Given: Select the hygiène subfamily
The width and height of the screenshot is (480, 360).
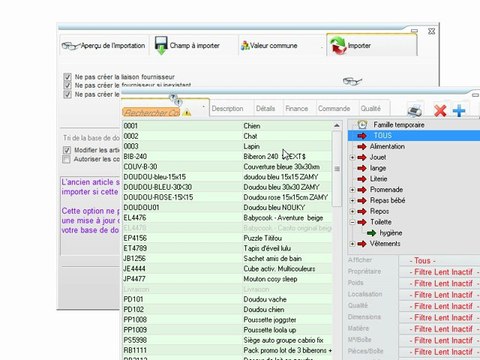Looking at the screenshot, I should tap(391, 233).
